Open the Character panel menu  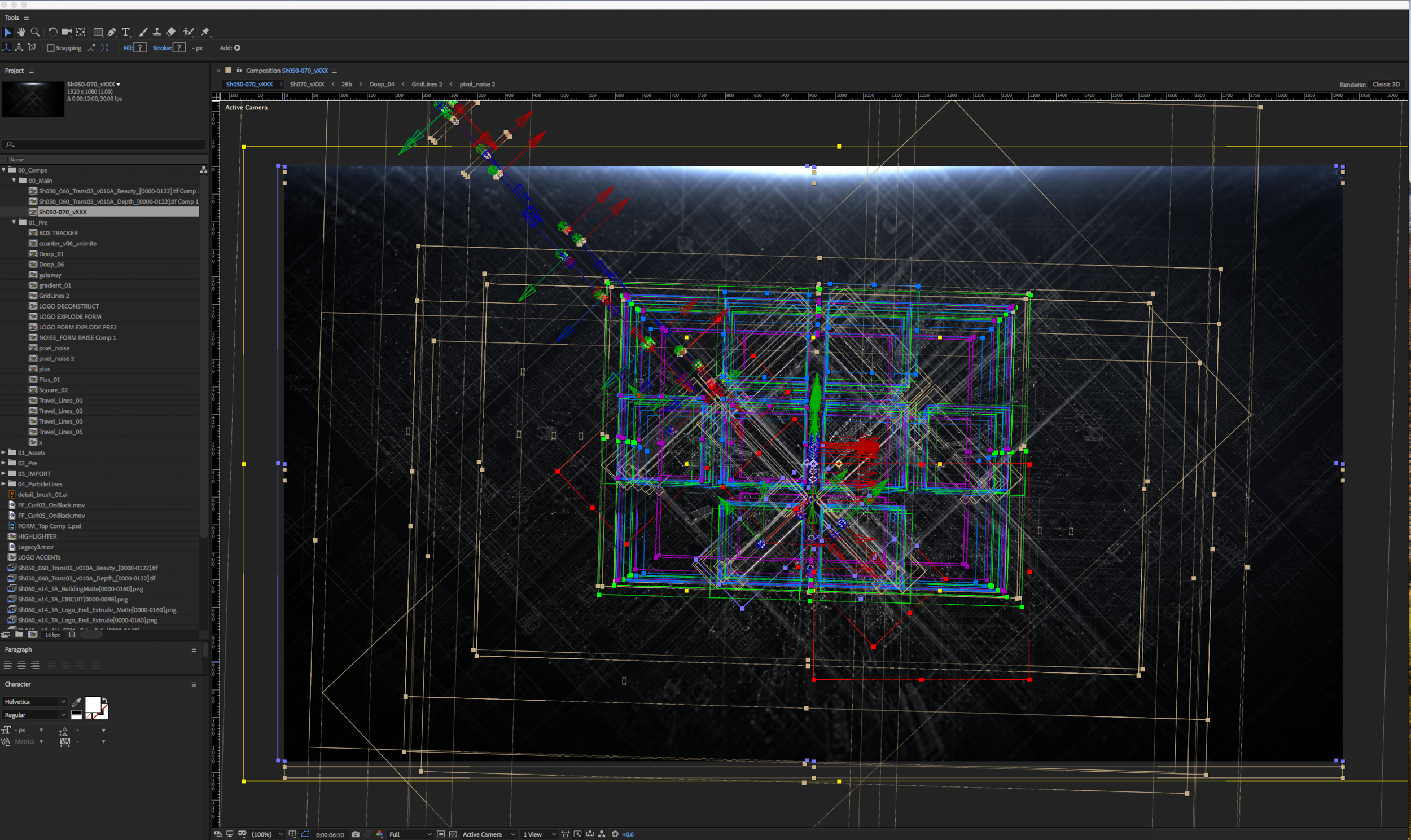(x=194, y=684)
